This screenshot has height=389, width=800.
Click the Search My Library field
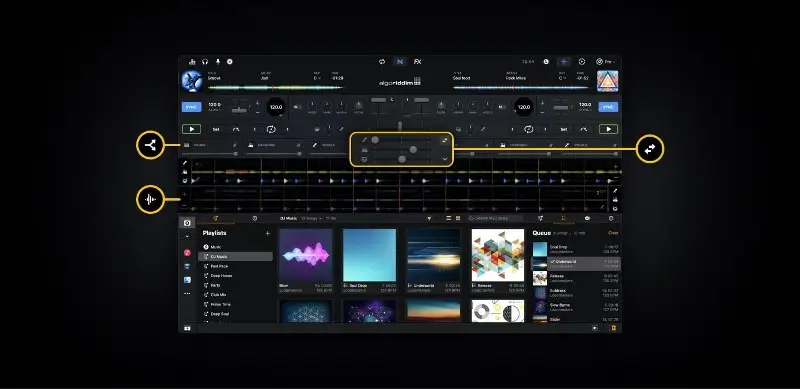495,218
